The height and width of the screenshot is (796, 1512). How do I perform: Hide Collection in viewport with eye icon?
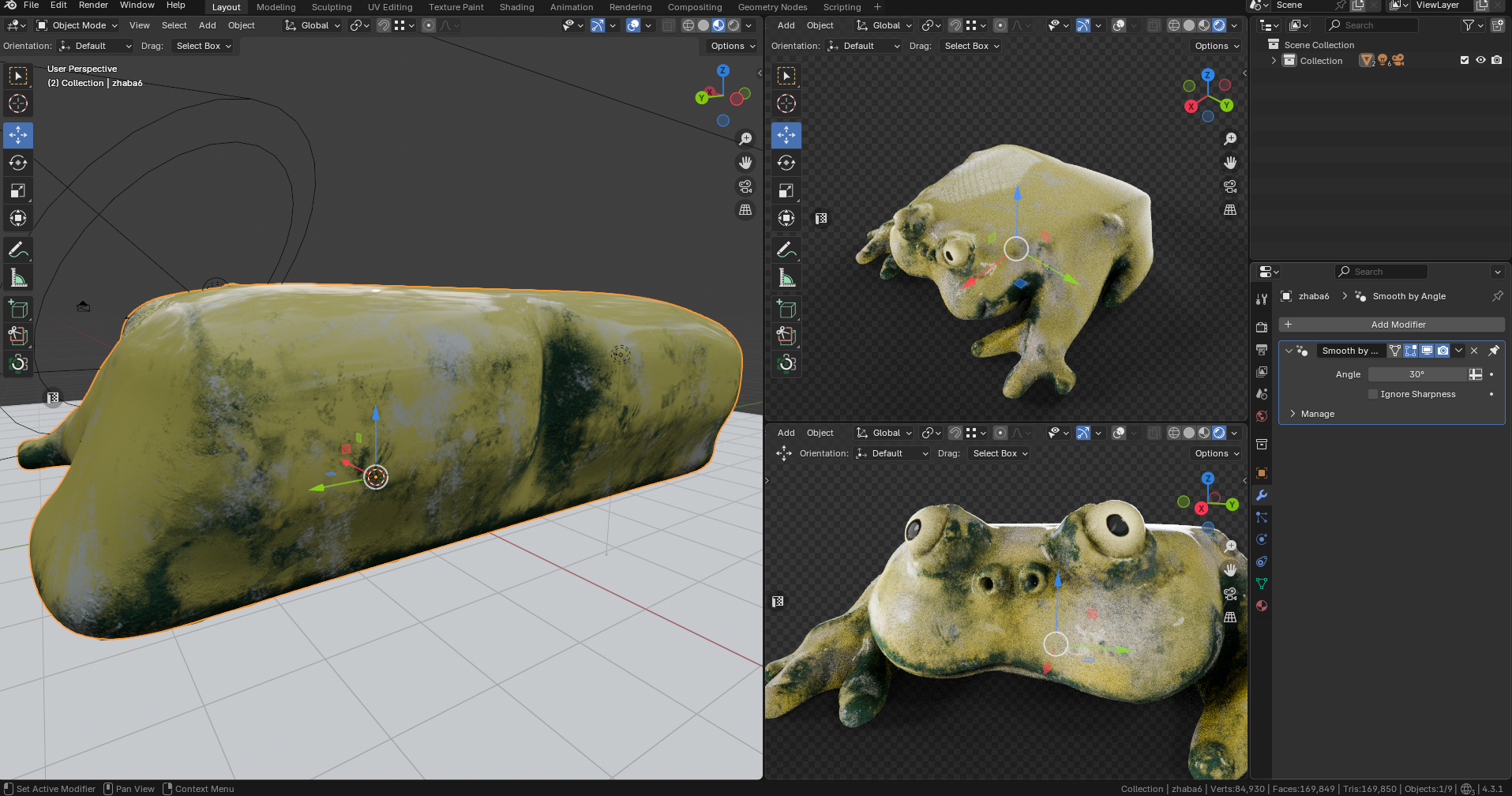point(1480,60)
